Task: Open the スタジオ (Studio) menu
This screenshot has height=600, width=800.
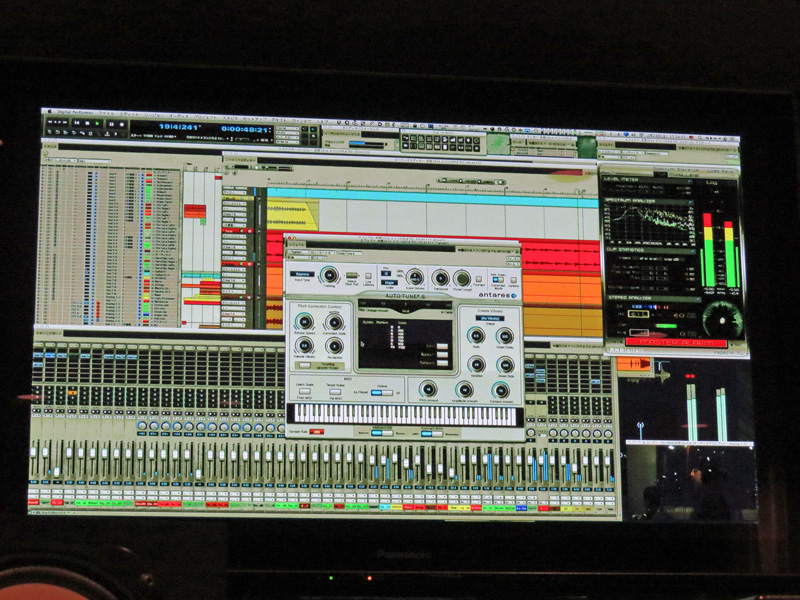Action: click(x=230, y=118)
